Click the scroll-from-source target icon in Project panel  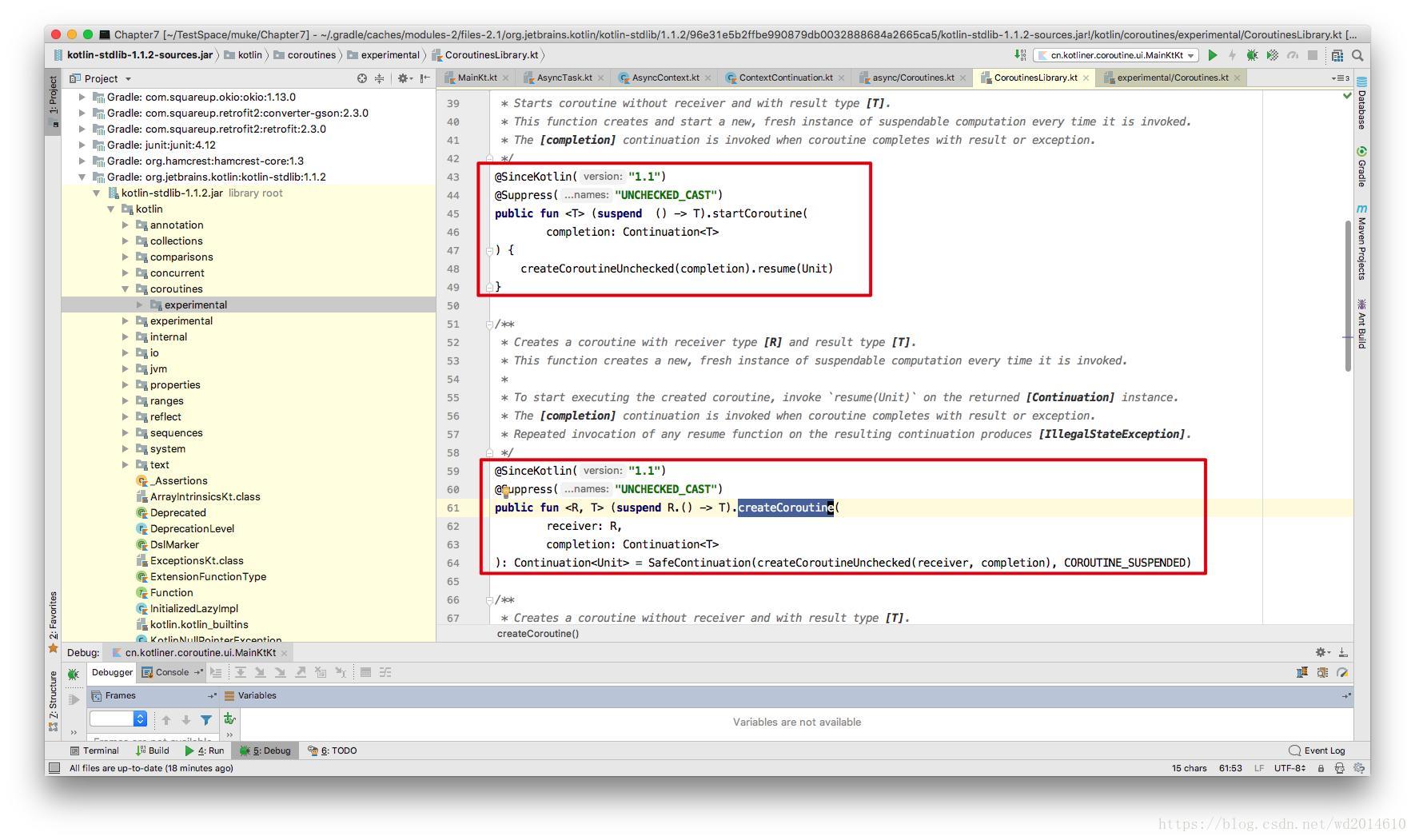tap(362, 78)
